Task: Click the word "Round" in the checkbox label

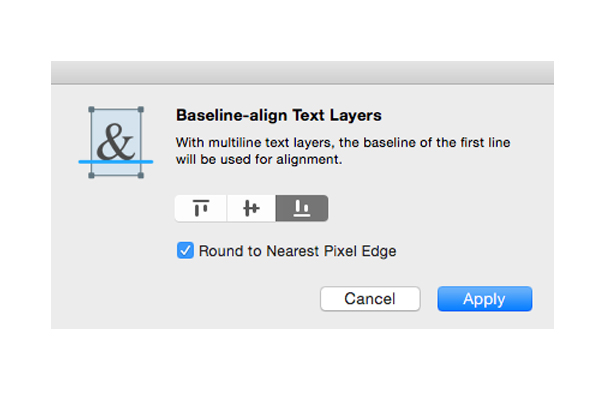Action: point(219,251)
